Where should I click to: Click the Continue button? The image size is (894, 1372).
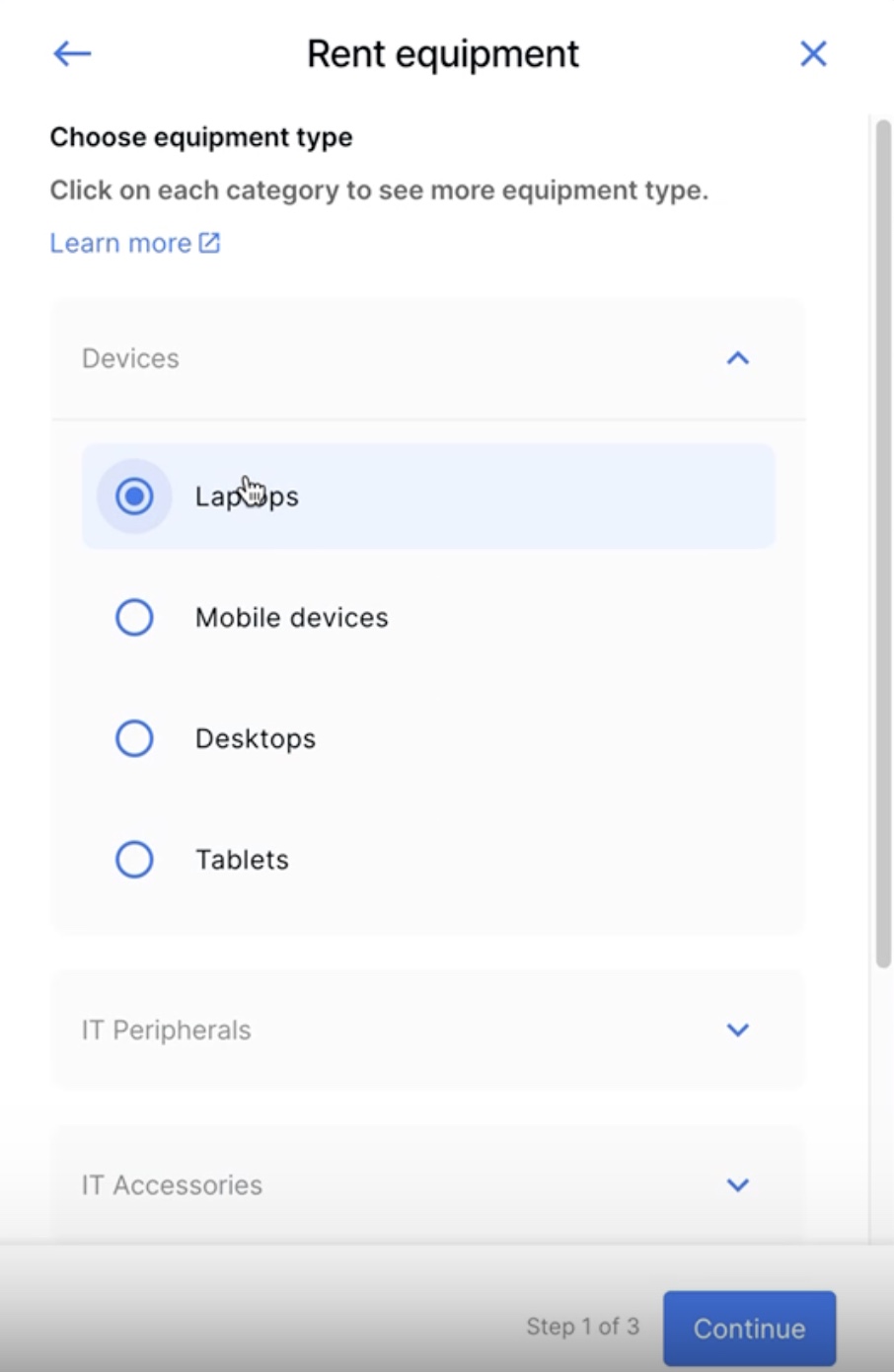(749, 1329)
